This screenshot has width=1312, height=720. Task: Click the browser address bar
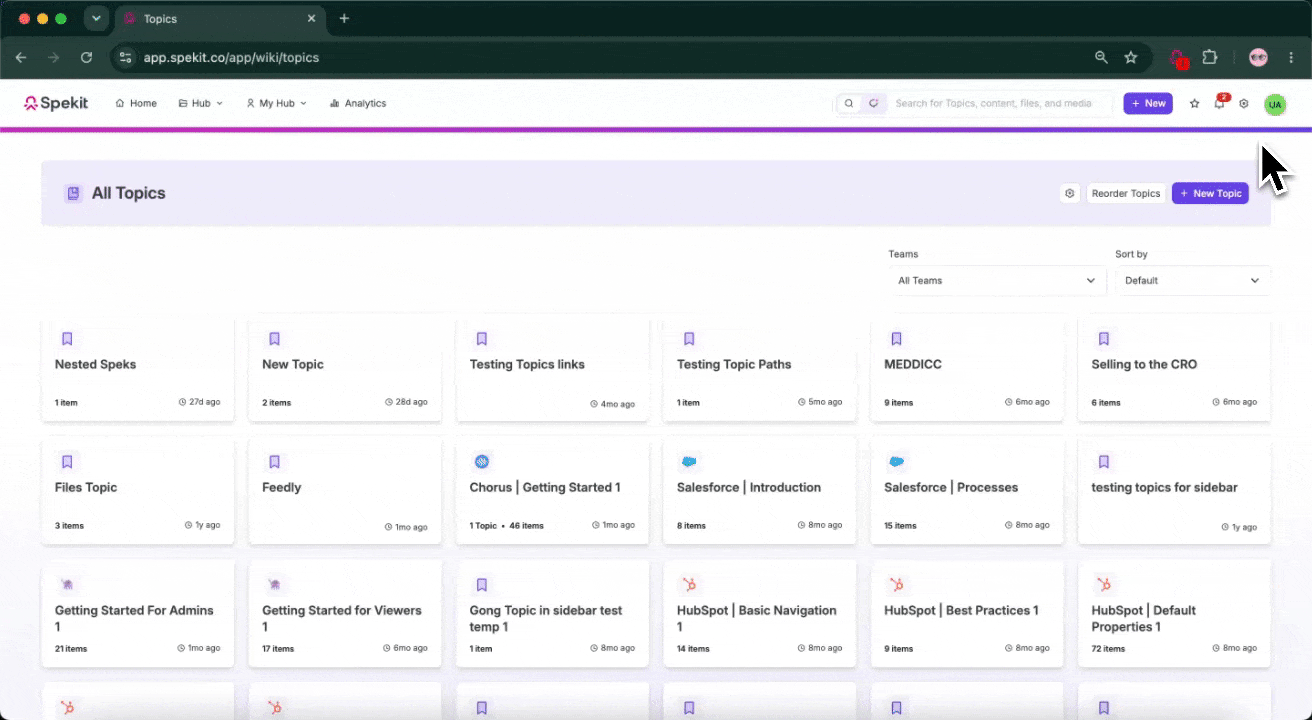pos(600,57)
